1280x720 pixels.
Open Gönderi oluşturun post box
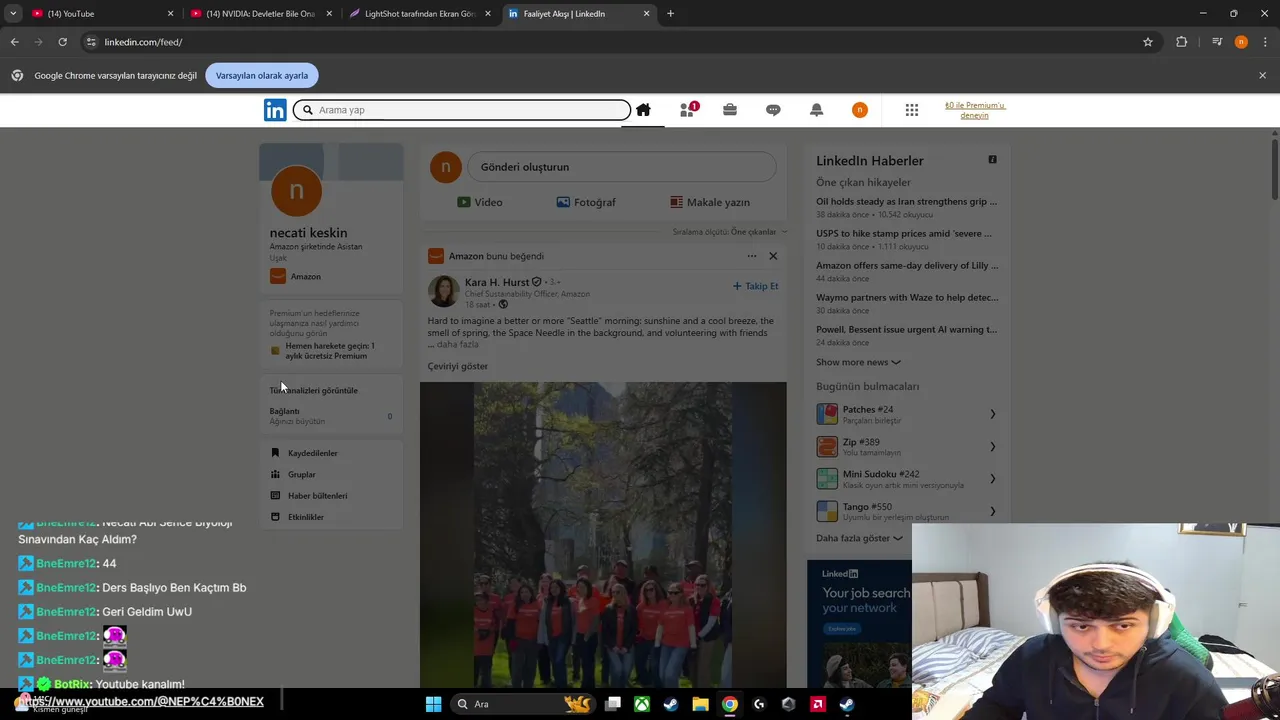point(621,167)
